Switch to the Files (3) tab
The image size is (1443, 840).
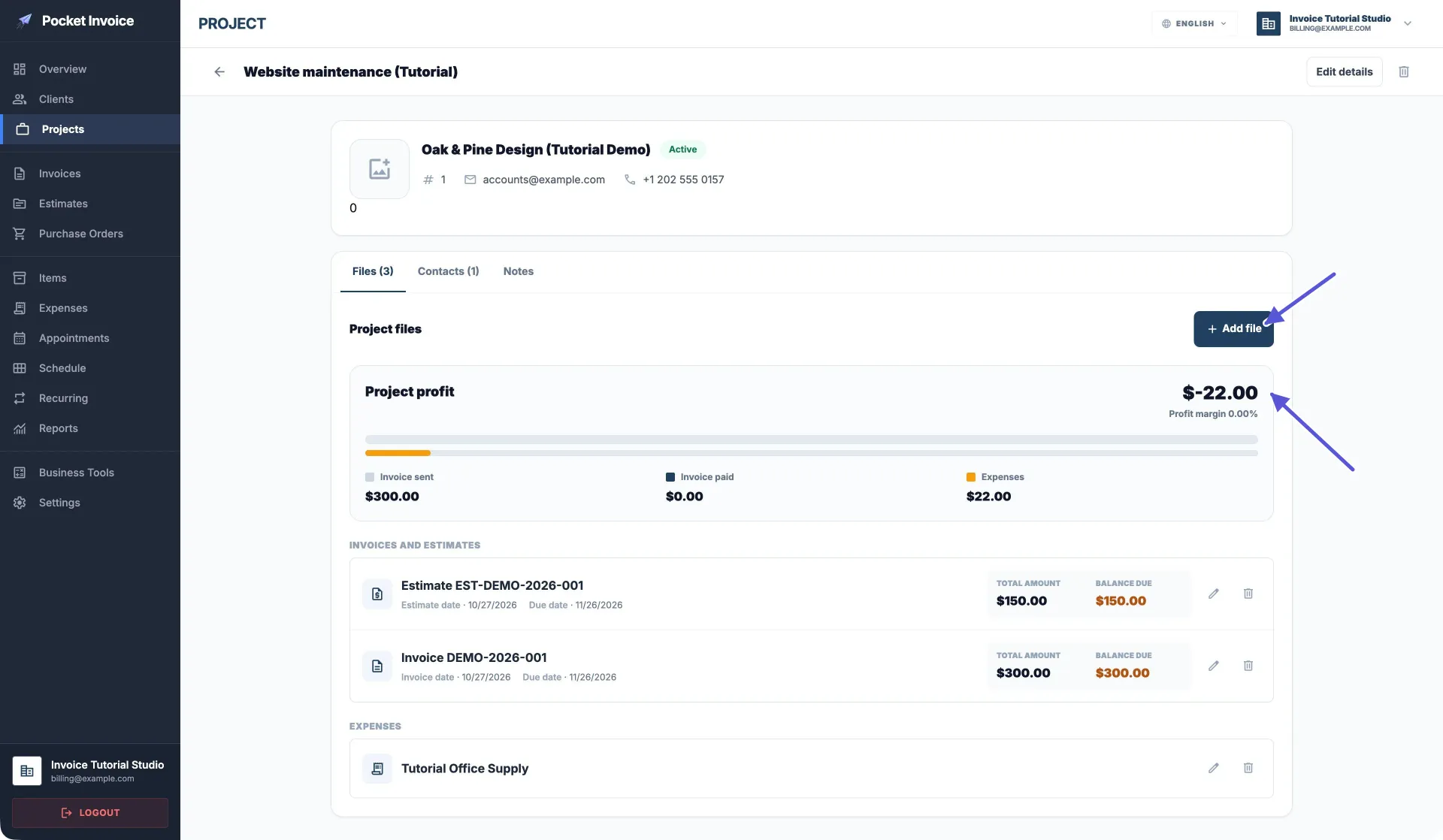[373, 271]
